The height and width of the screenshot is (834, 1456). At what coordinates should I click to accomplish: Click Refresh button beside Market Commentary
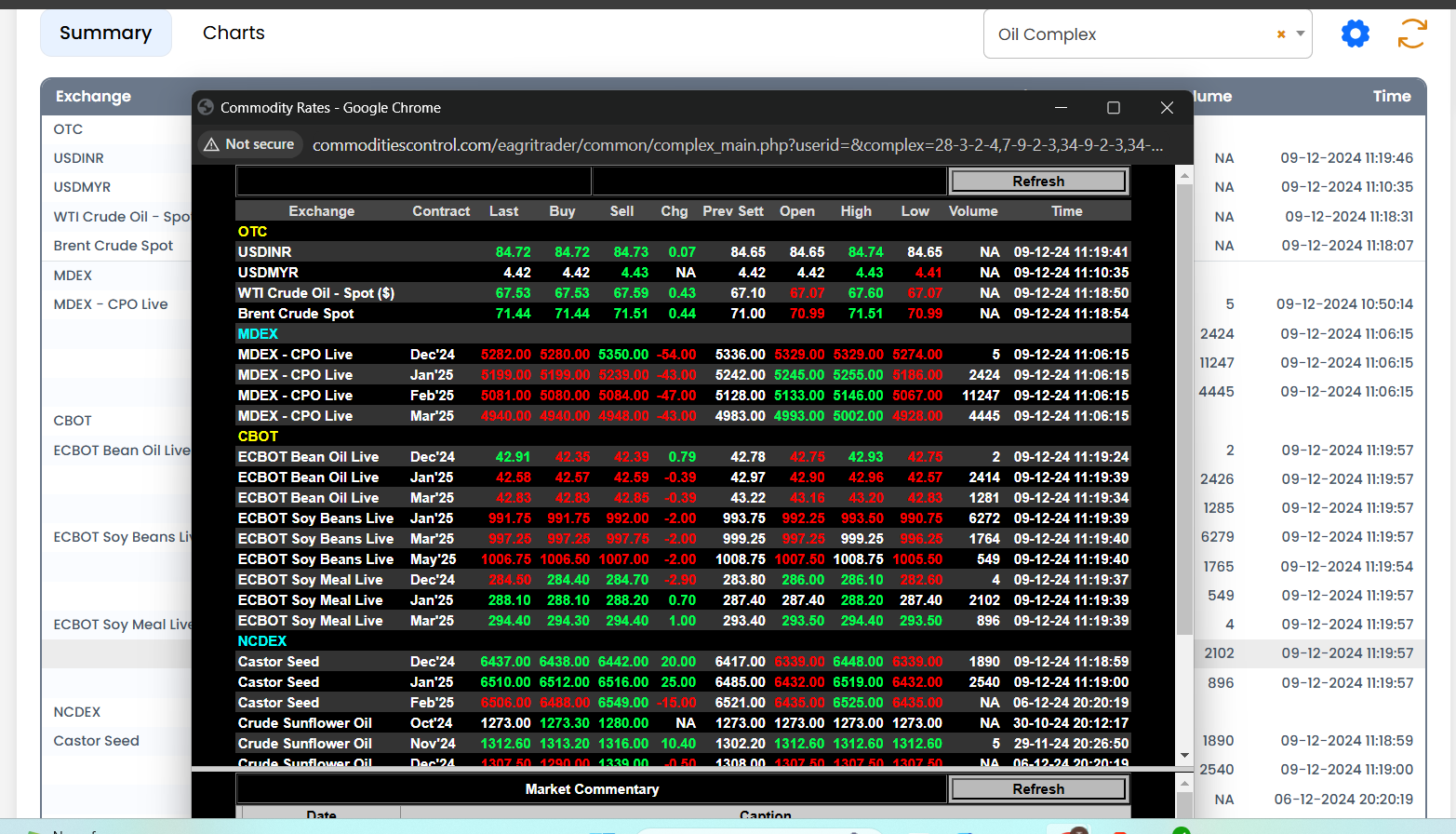(1038, 788)
